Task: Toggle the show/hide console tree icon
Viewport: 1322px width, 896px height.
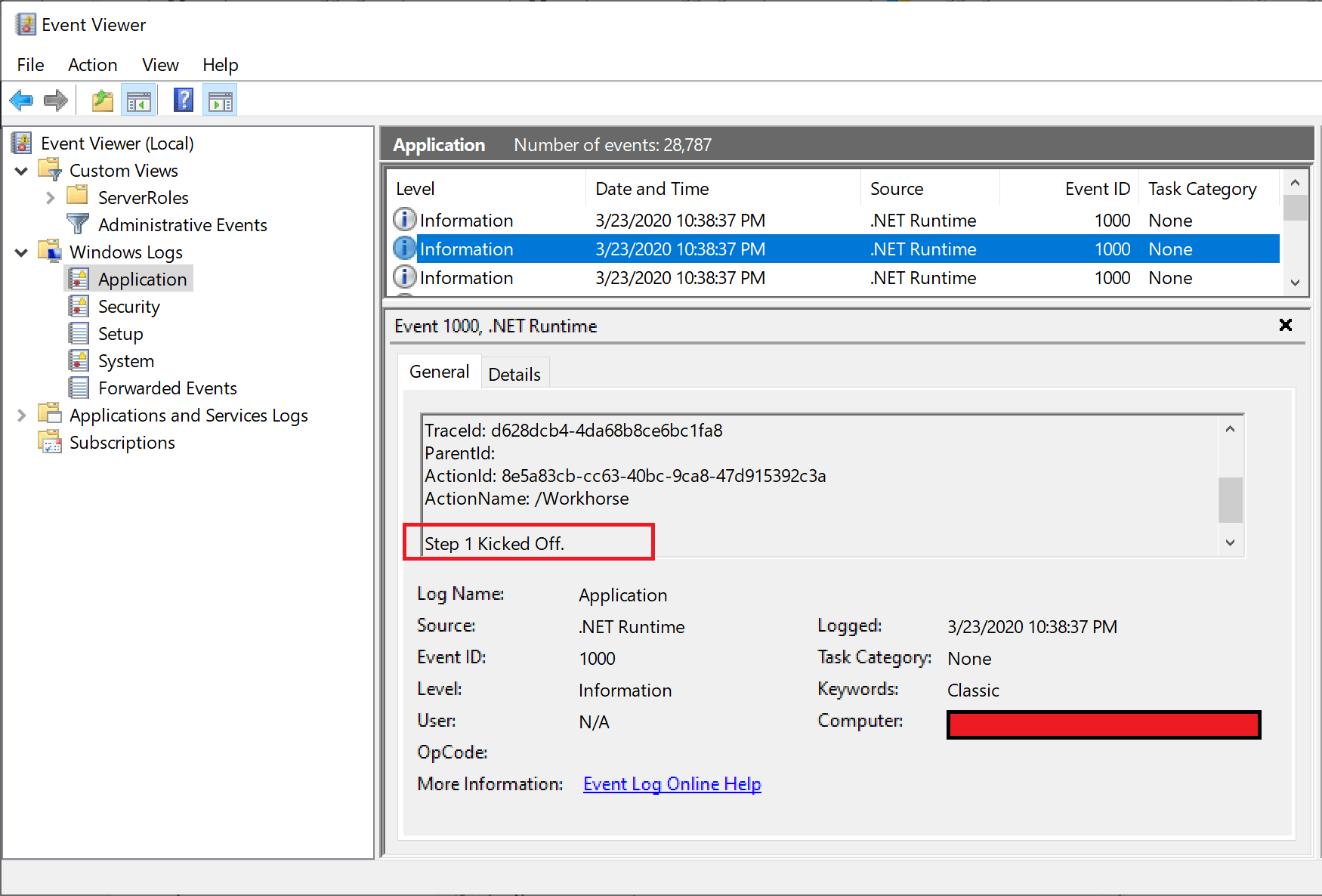Action: (x=139, y=100)
